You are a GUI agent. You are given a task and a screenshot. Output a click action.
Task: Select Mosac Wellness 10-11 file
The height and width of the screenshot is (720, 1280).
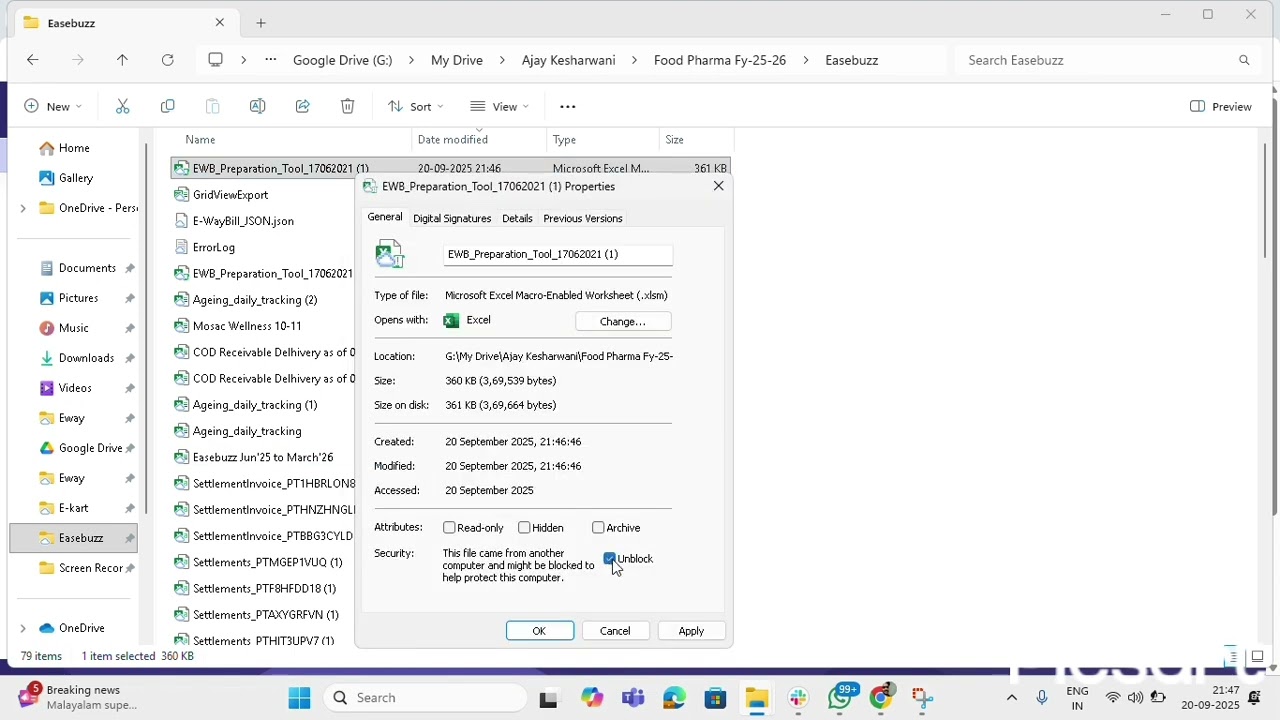point(247,326)
